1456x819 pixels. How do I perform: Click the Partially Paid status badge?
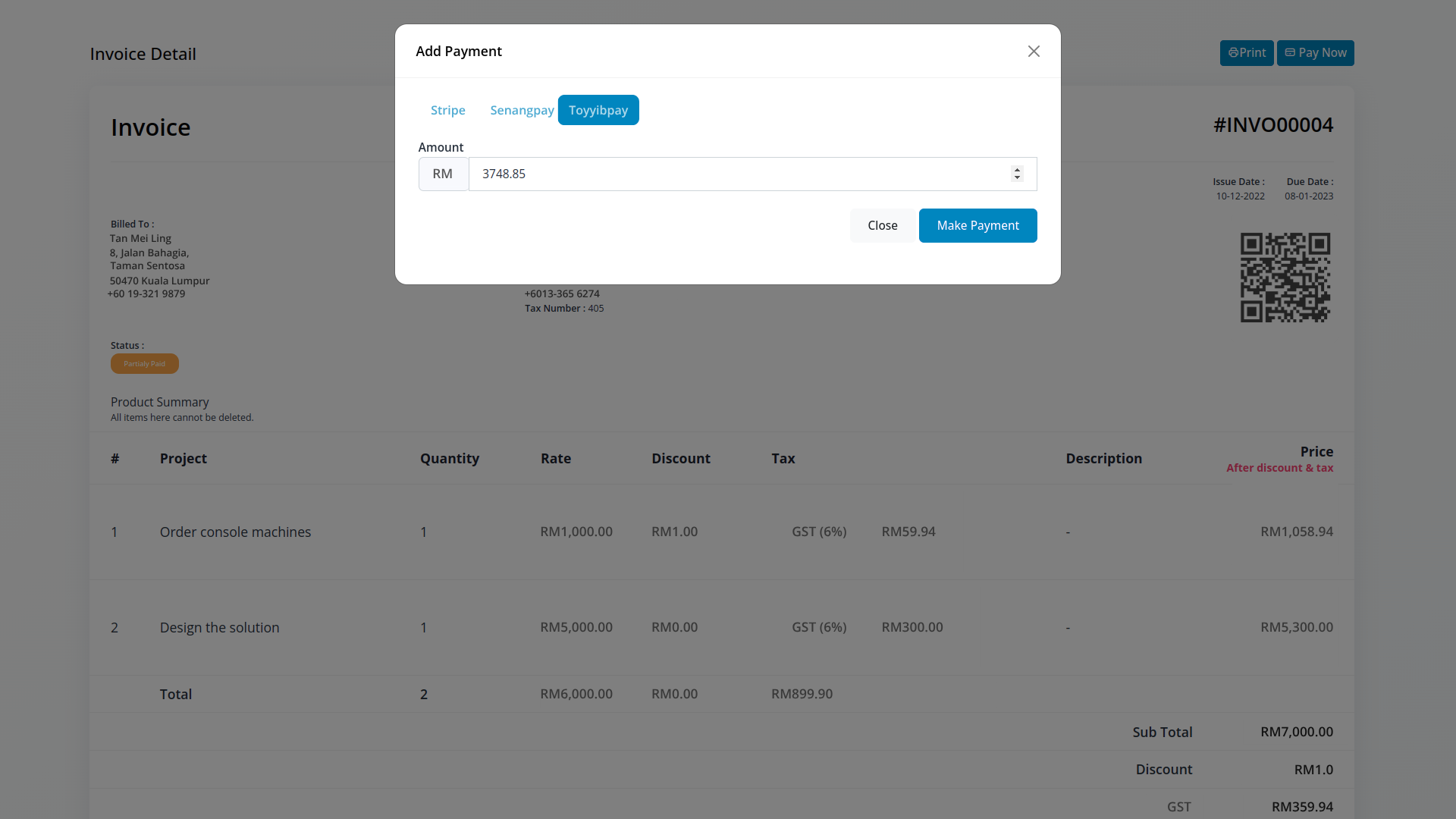144,364
